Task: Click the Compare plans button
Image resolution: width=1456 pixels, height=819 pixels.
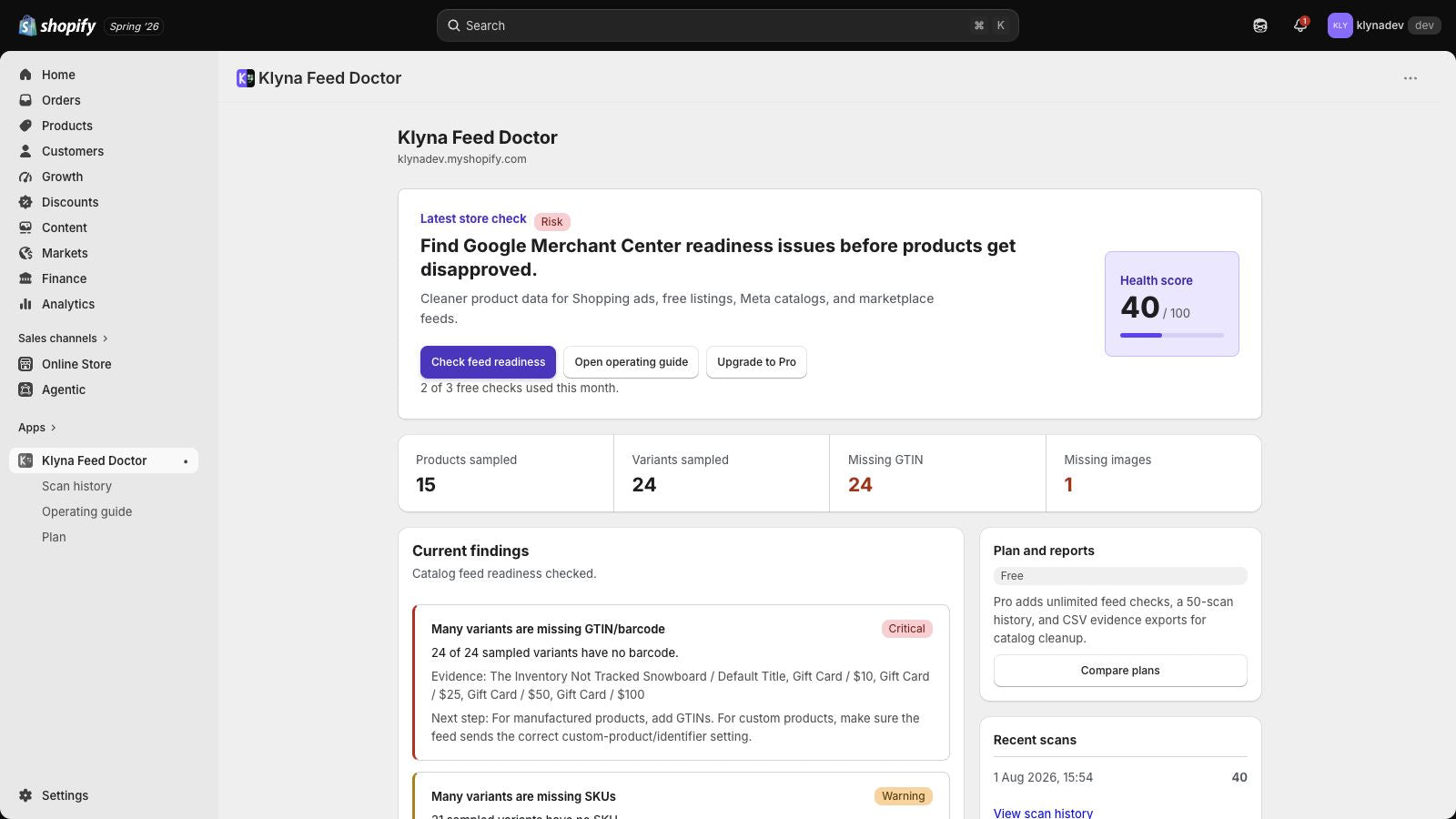Action: 1120,671
